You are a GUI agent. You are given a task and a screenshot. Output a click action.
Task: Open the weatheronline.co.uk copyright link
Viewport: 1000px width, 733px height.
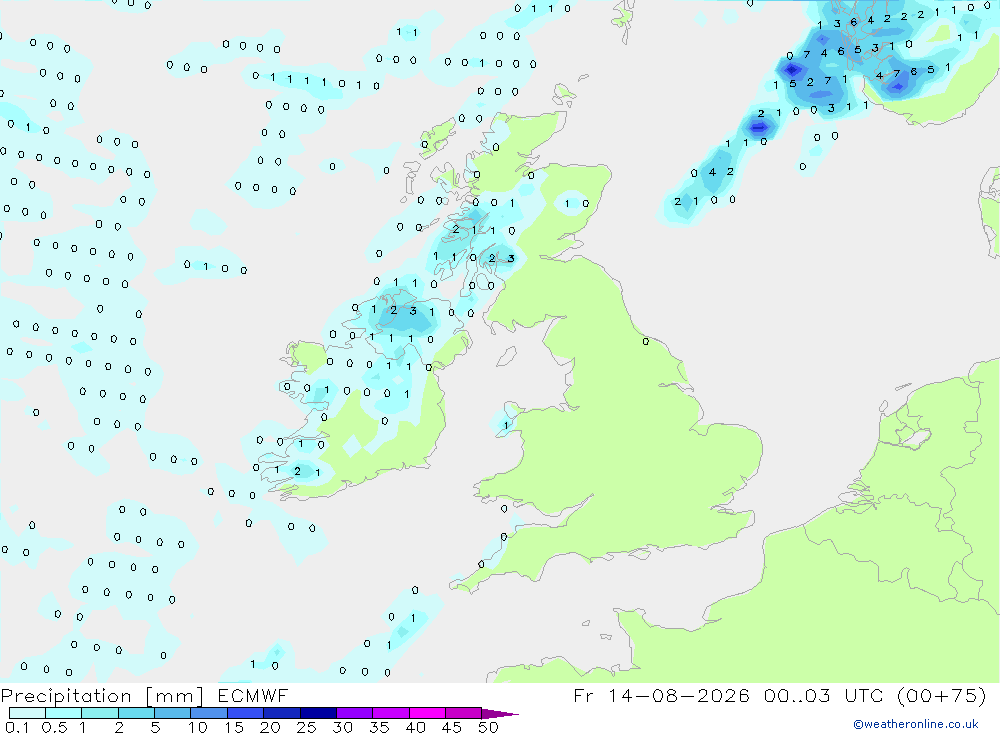(x=916, y=724)
